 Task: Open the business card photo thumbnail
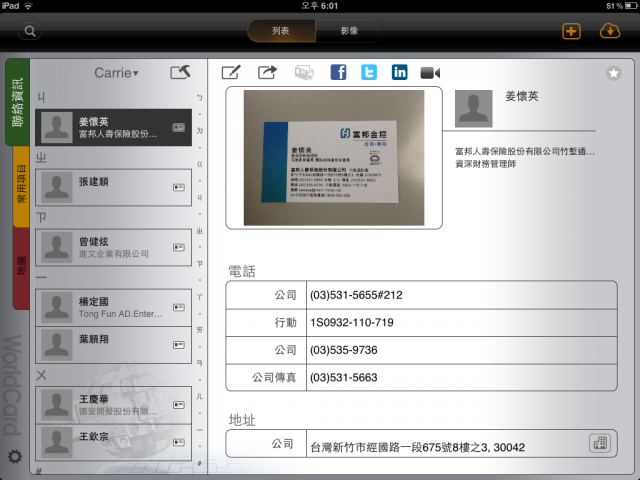334,158
